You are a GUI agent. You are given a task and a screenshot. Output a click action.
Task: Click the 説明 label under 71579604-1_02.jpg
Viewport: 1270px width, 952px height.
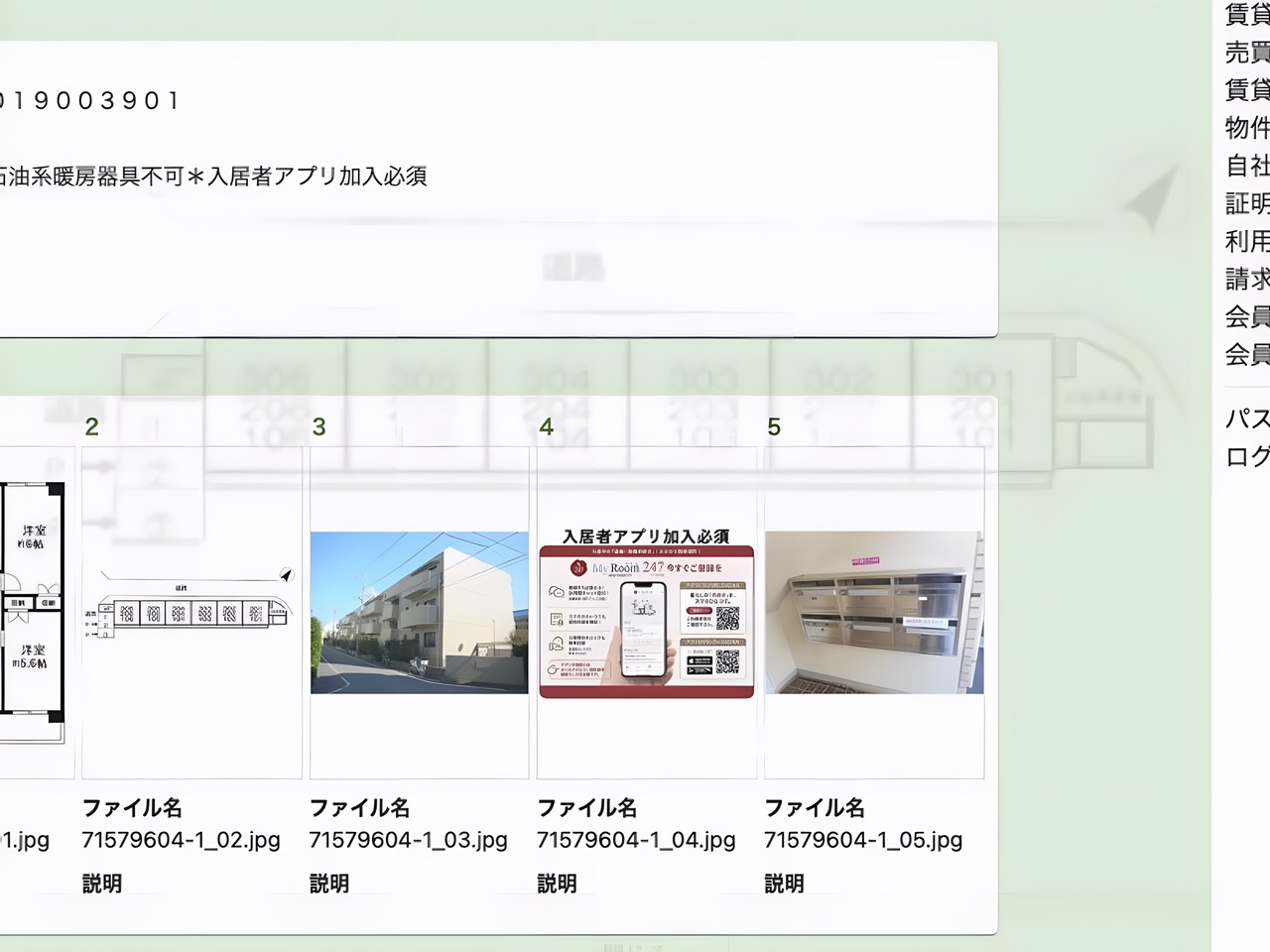click(101, 884)
